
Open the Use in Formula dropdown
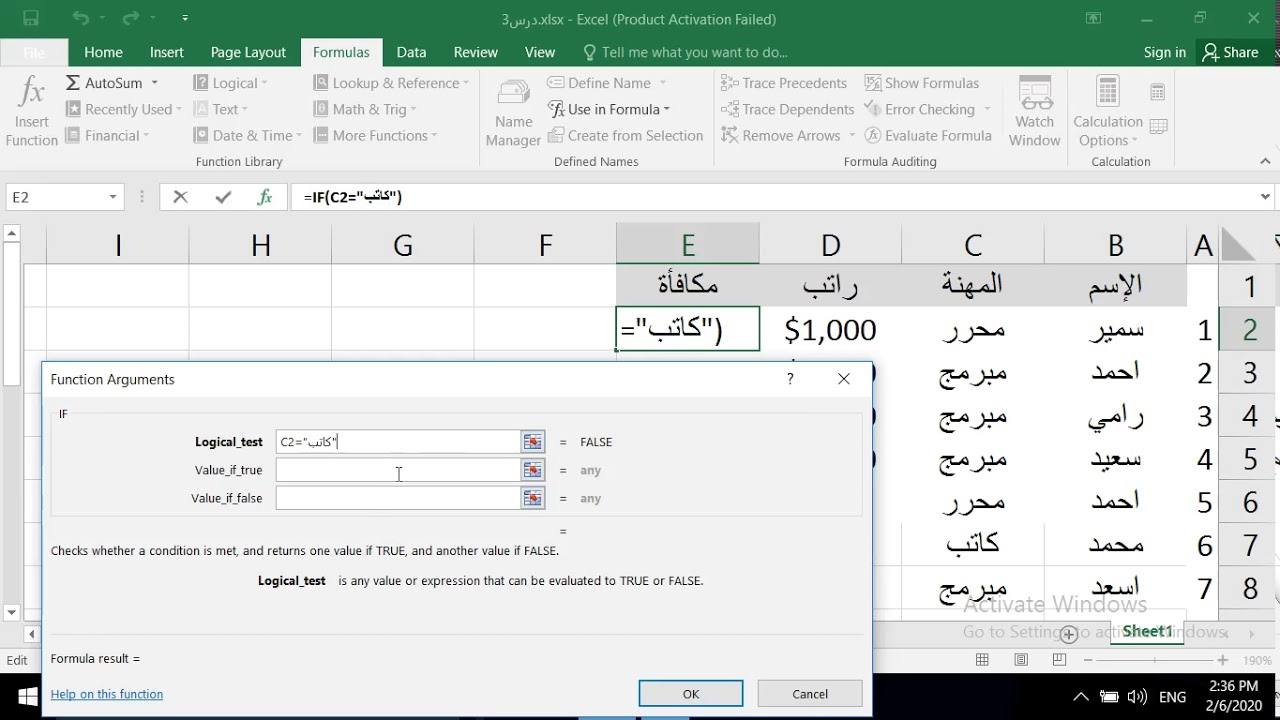click(608, 109)
